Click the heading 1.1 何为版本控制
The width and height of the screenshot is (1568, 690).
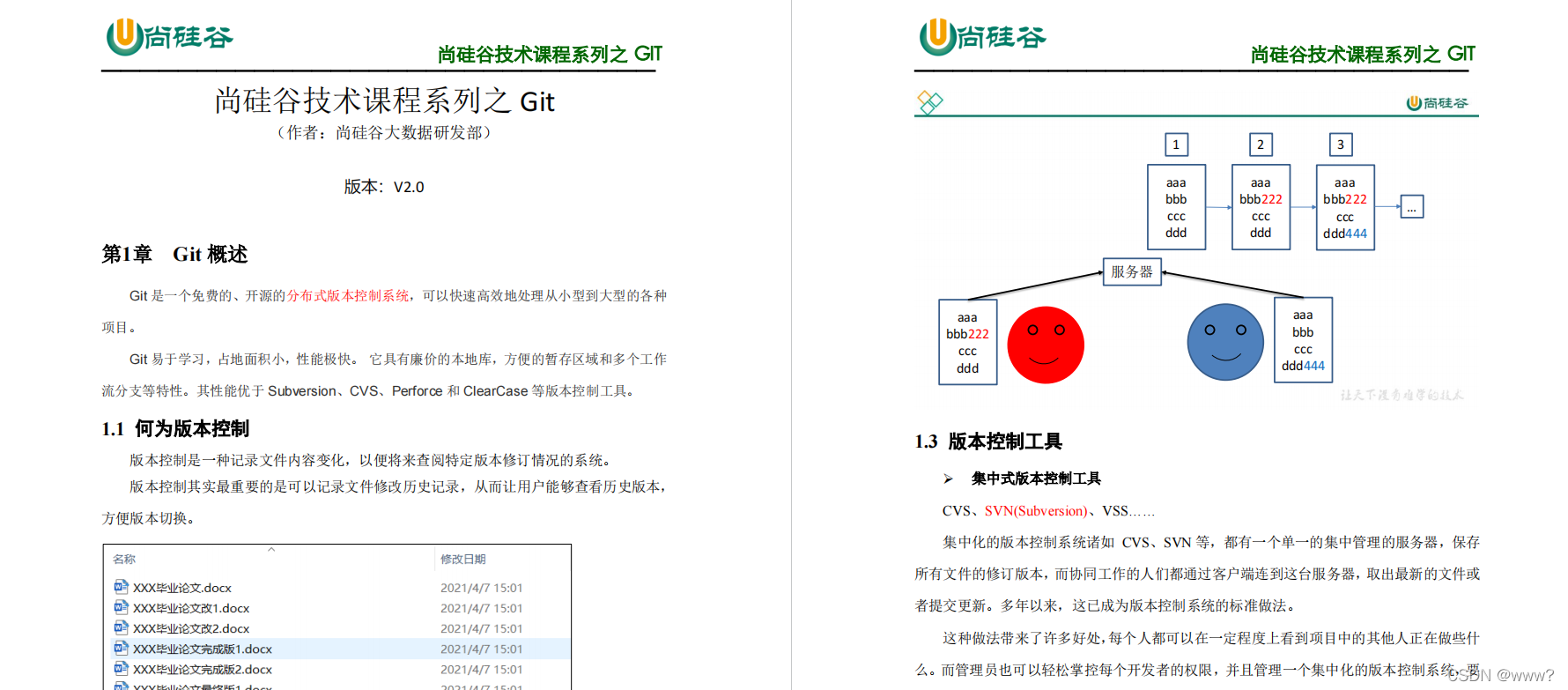point(175,429)
